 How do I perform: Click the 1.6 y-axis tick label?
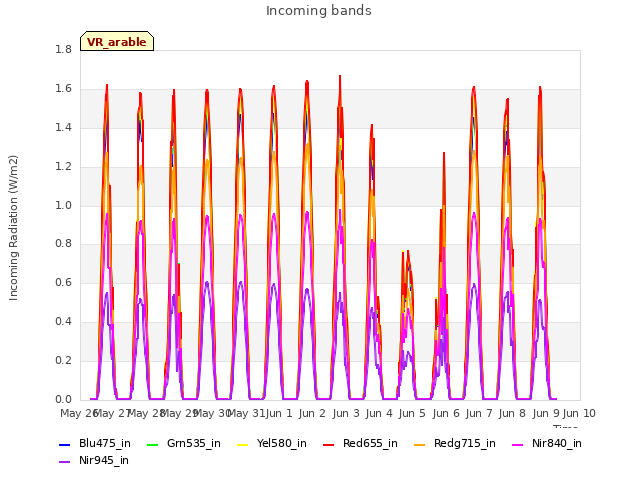pos(63,89)
